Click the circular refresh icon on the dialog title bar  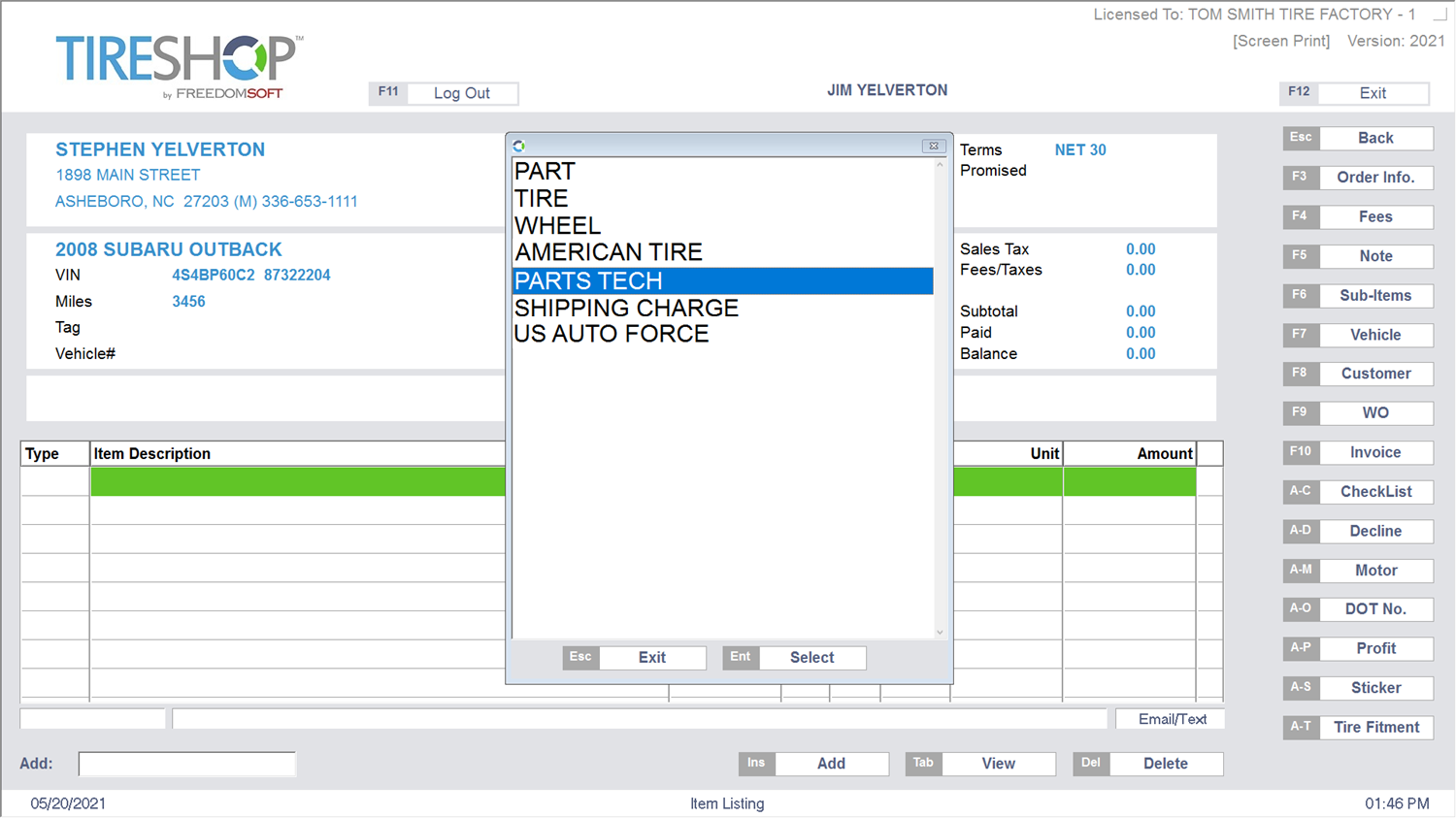tap(520, 145)
